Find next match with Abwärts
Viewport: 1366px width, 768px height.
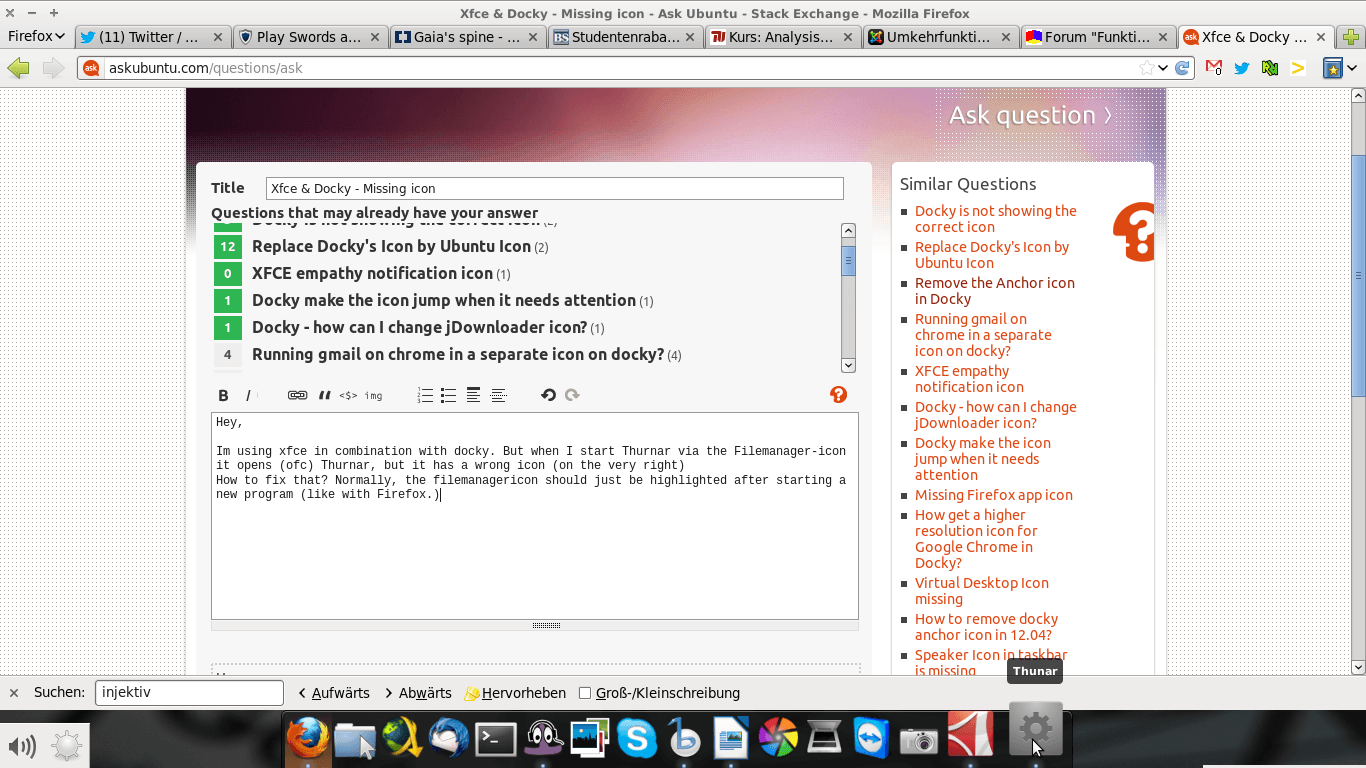tap(418, 693)
